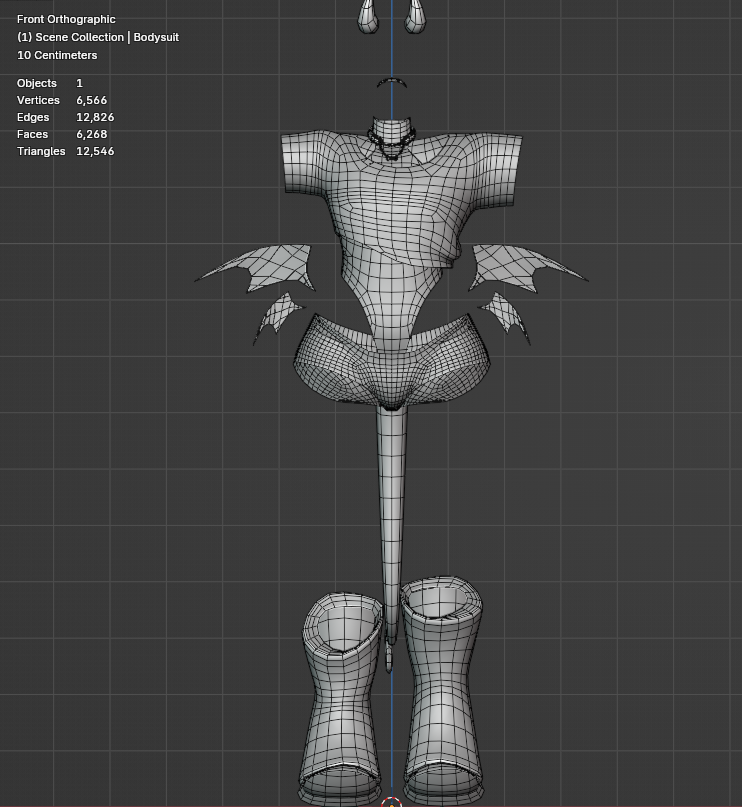742x807 pixels.
Task: Click the chain necklace at the collar
Action: click(392, 142)
